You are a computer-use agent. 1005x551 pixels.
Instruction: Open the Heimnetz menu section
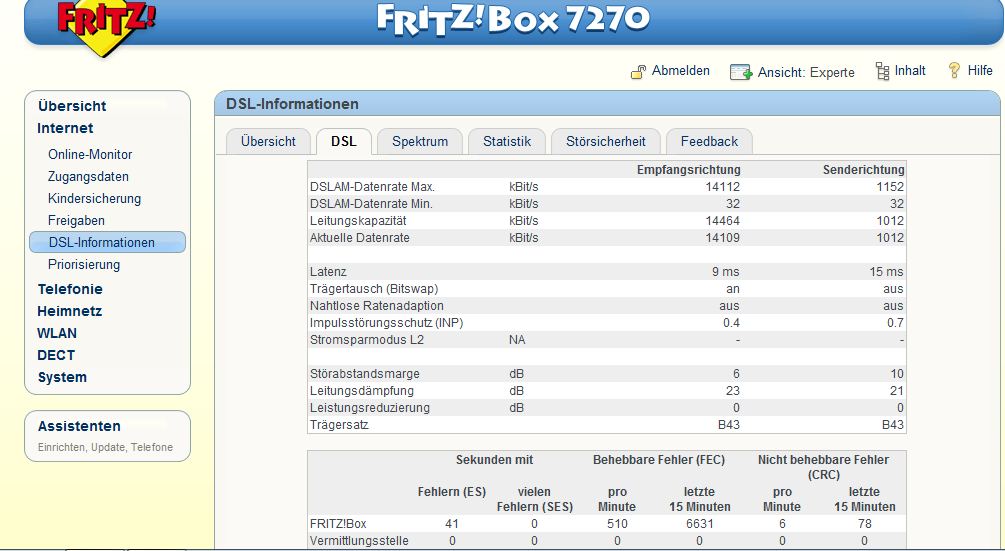tap(70, 311)
